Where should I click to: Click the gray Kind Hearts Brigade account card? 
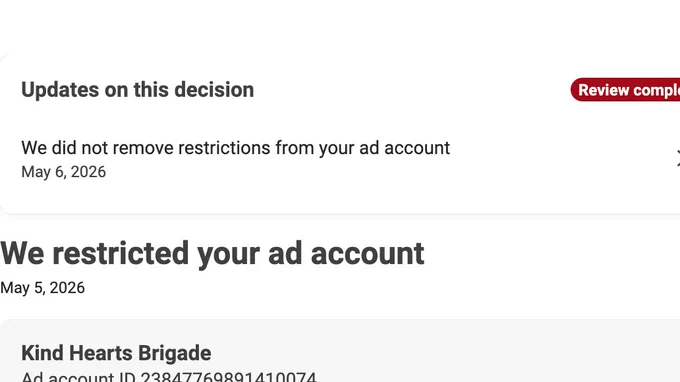pyautogui.click(x=340, y=351)
